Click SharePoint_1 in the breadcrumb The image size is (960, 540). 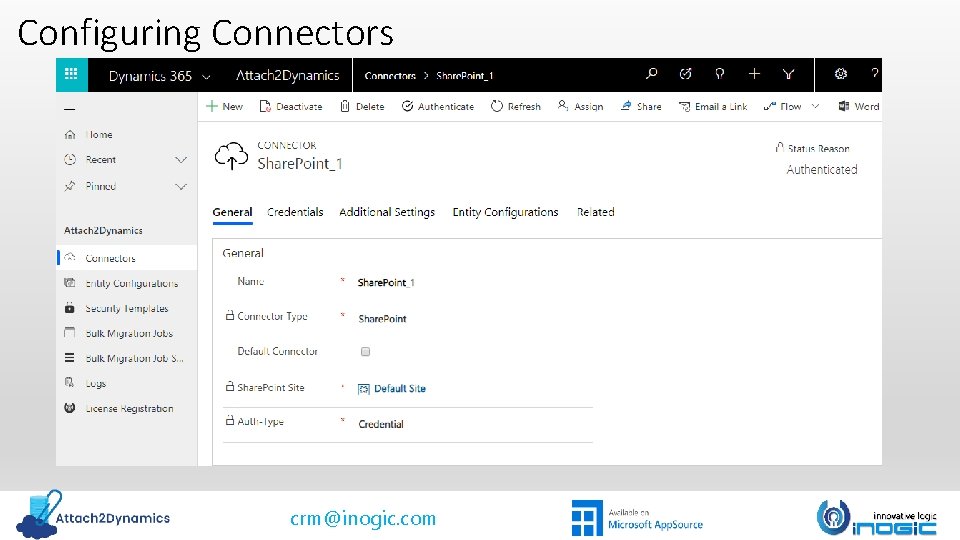point(465,76)
